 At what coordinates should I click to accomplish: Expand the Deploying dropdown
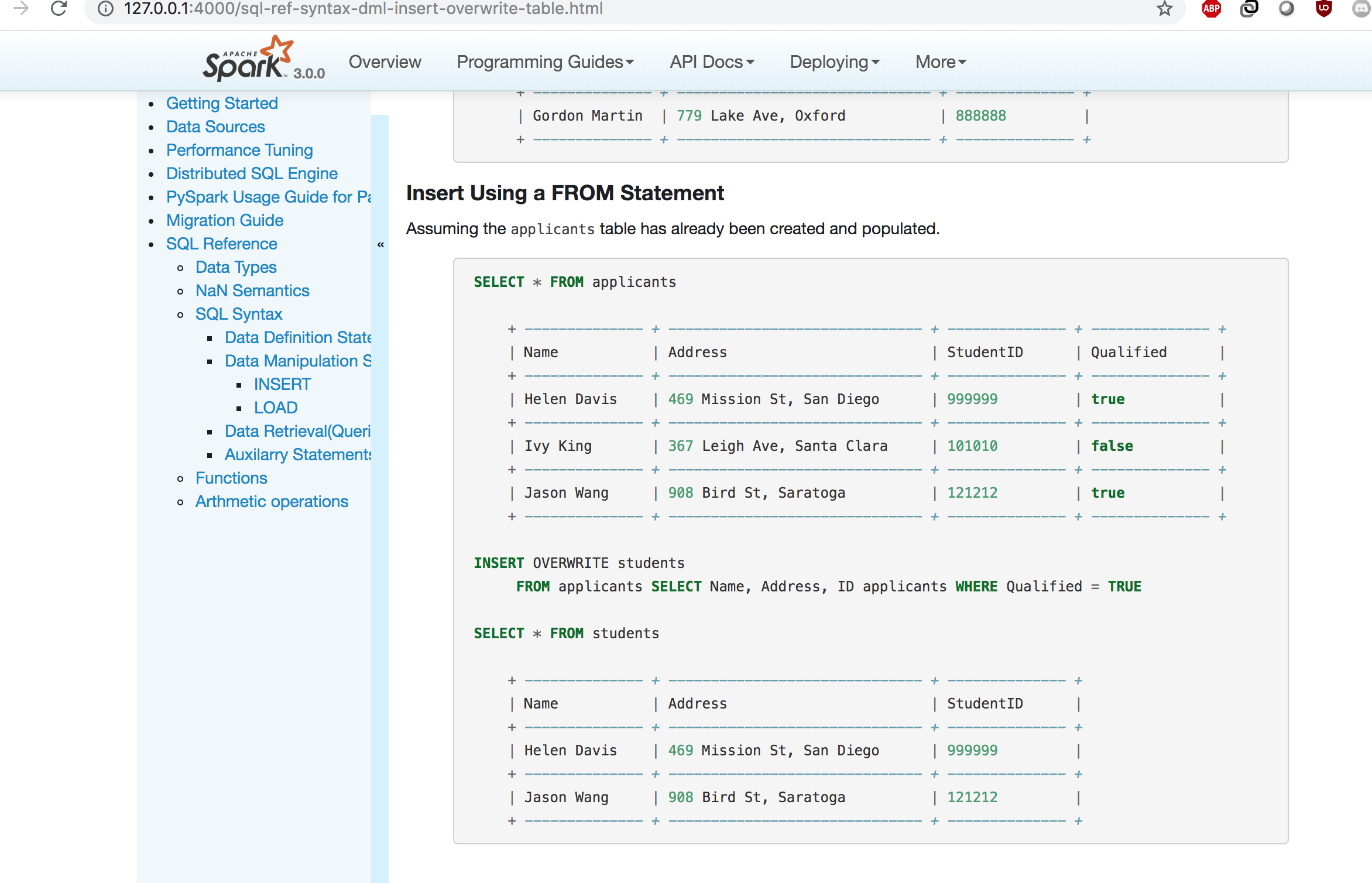pos(834,62)
